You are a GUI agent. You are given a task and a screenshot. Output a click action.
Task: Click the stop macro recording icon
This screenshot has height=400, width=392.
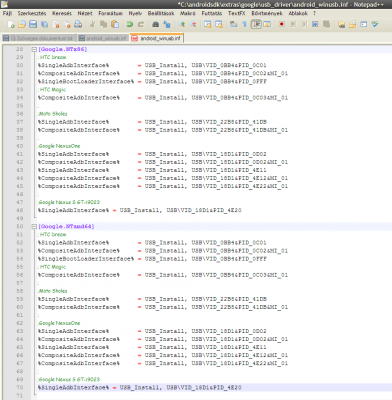pos(293,24)
